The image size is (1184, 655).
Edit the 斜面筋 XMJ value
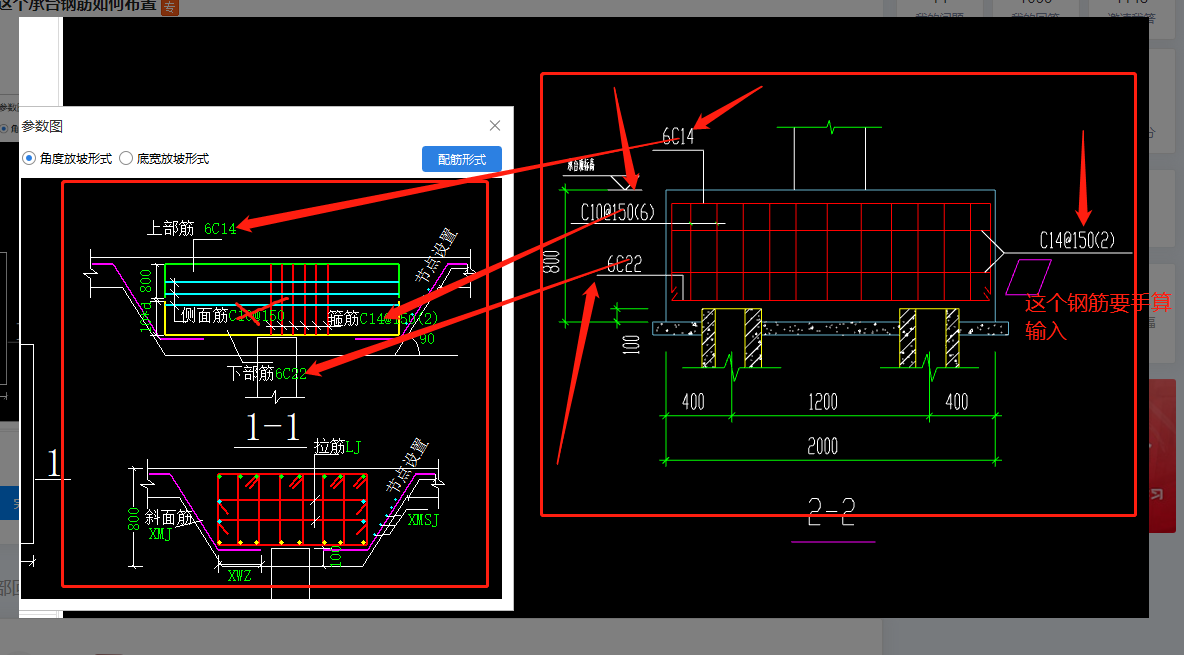[160, 534]
